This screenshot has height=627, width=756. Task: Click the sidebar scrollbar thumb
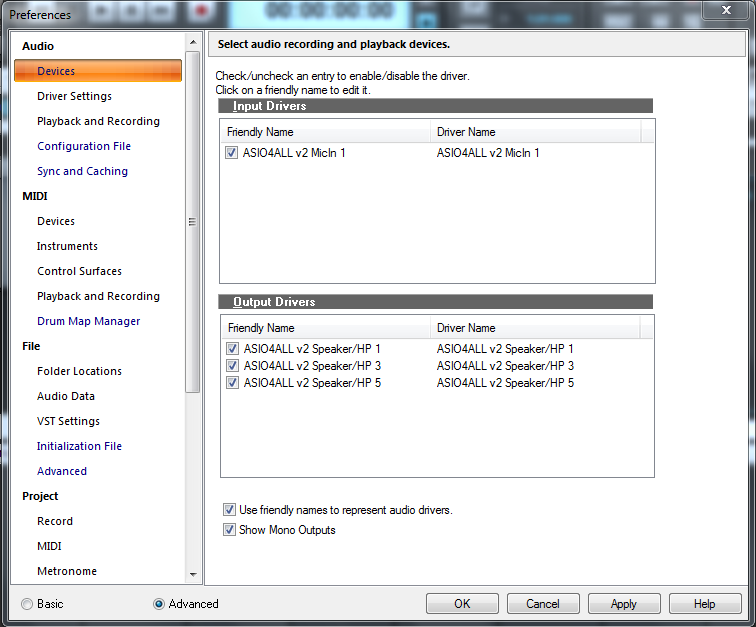[193, 222]
